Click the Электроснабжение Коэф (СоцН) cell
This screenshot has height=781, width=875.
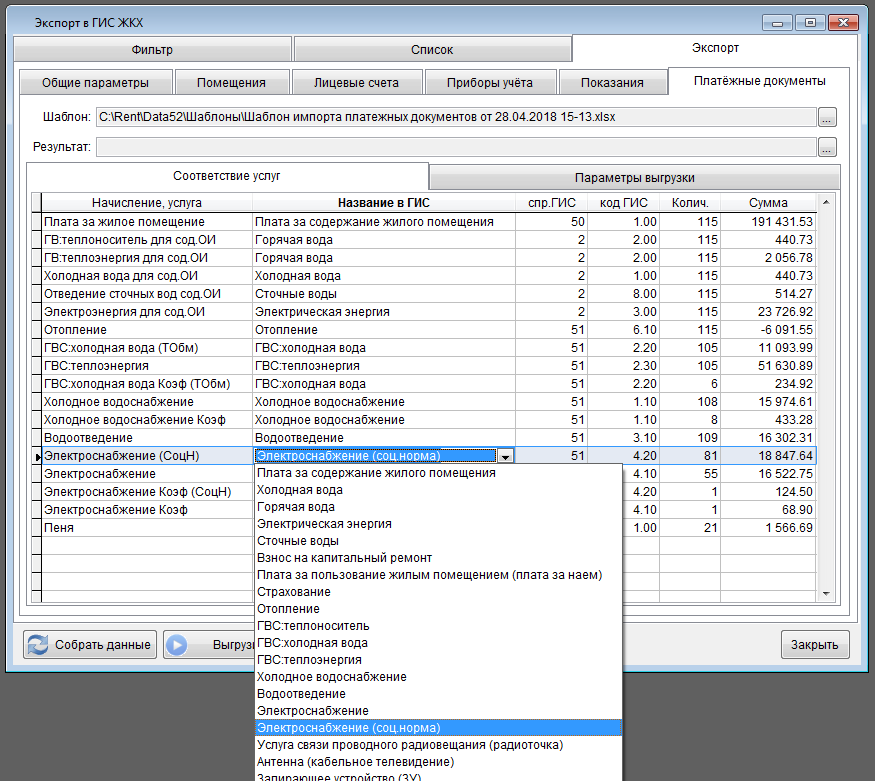[147, 492]
